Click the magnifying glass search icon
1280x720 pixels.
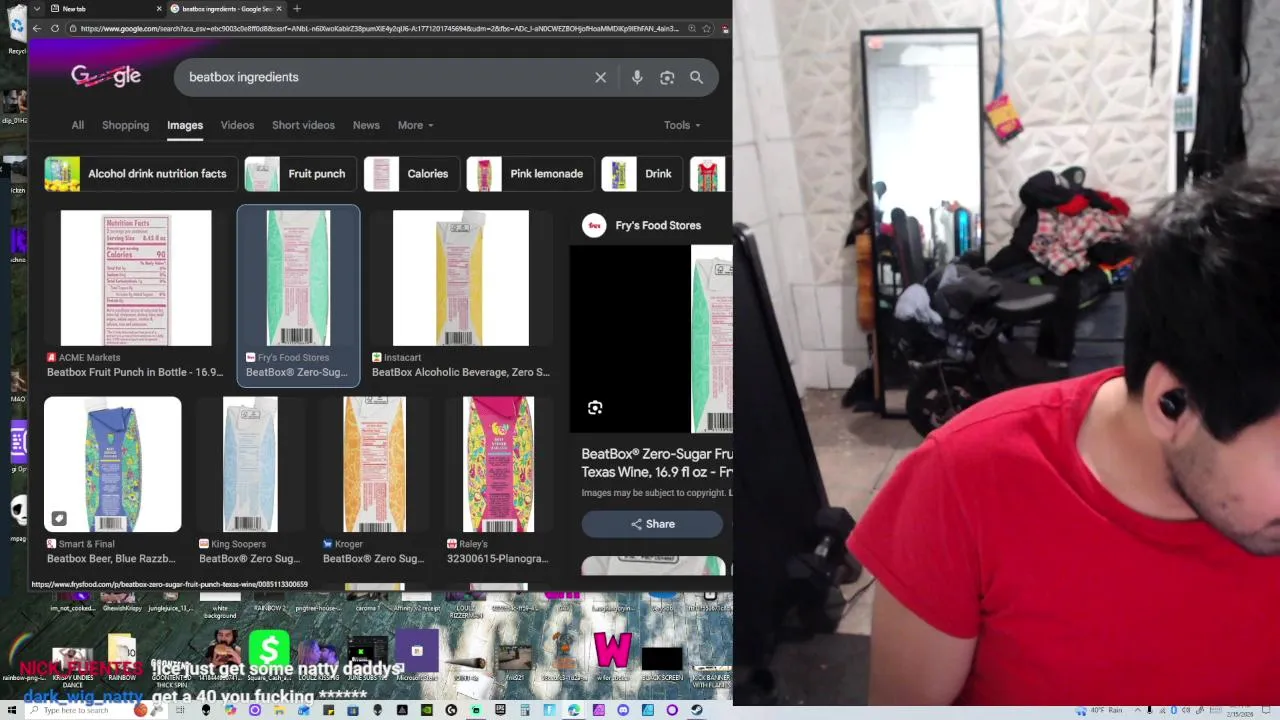point(696,77)
